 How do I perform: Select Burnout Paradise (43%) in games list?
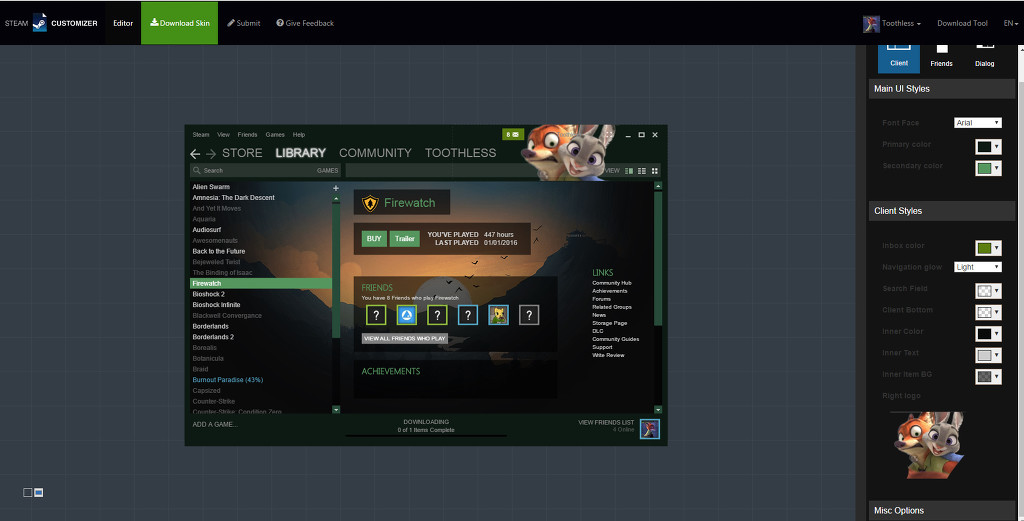pos(228,380)
